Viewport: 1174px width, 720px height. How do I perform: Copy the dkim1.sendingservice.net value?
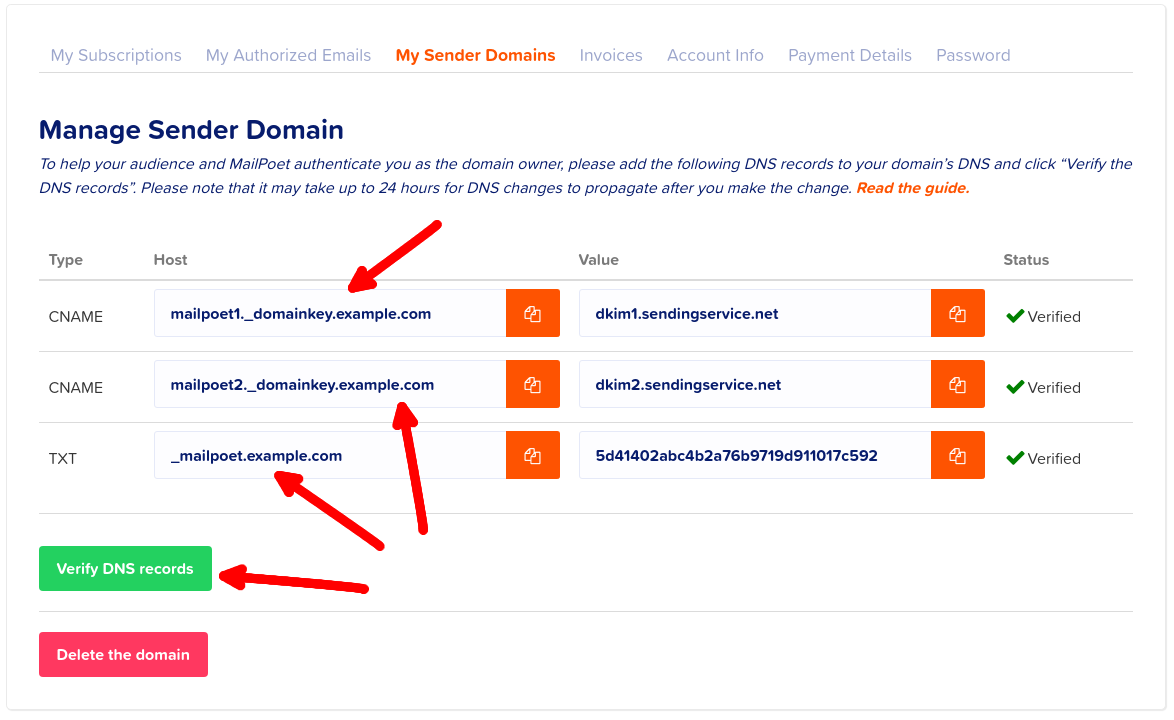click(x=957, y=313)
